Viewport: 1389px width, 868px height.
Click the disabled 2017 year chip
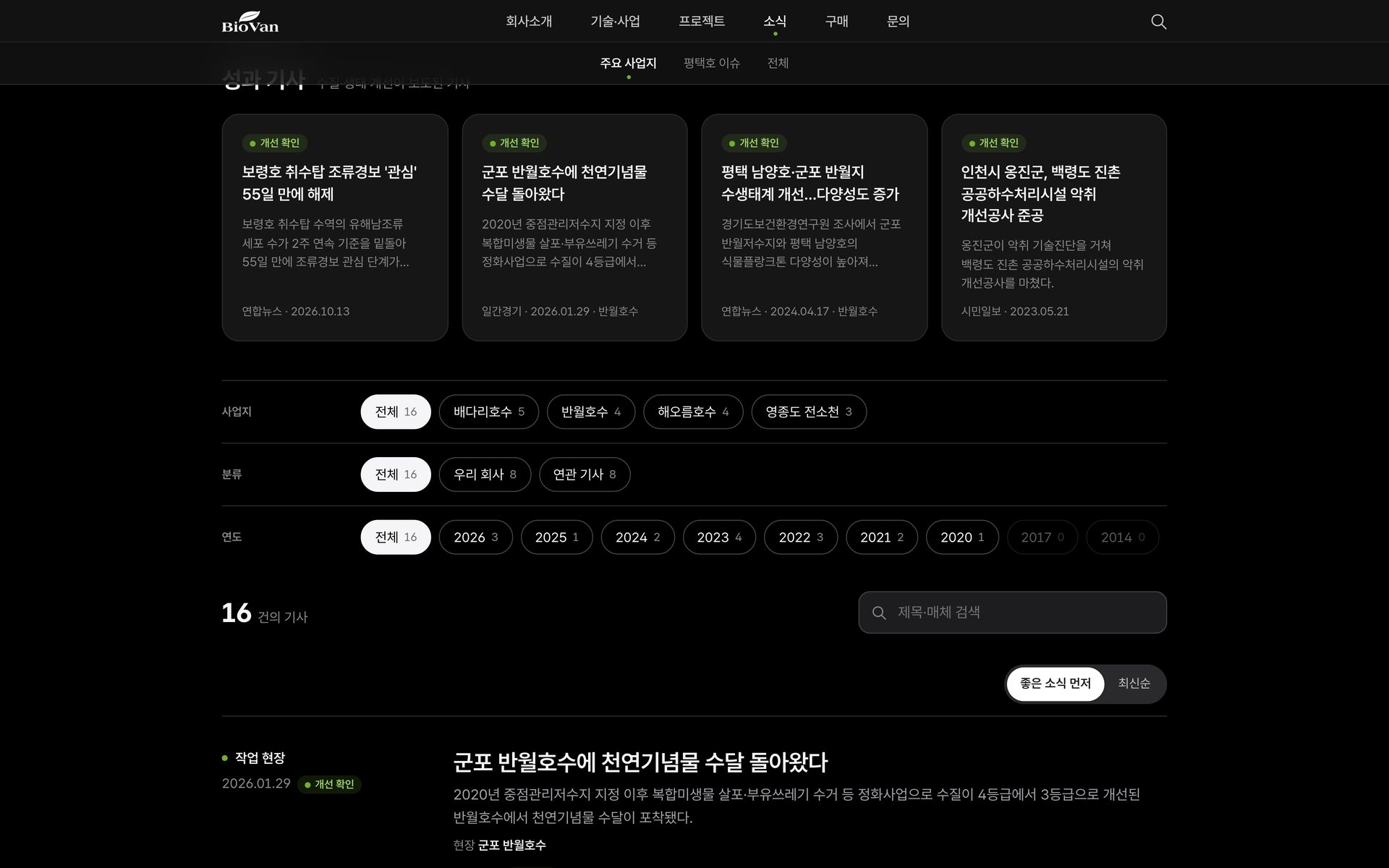(x=1042, y=537)
